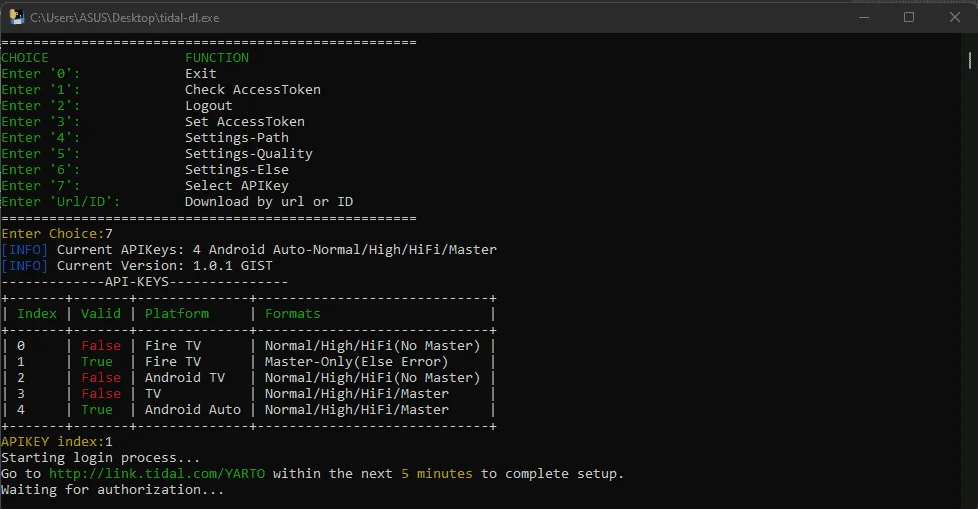
Task: Click the '5 minutes' highlighted text
Action: pyautogui.click(x=437, y=473)
